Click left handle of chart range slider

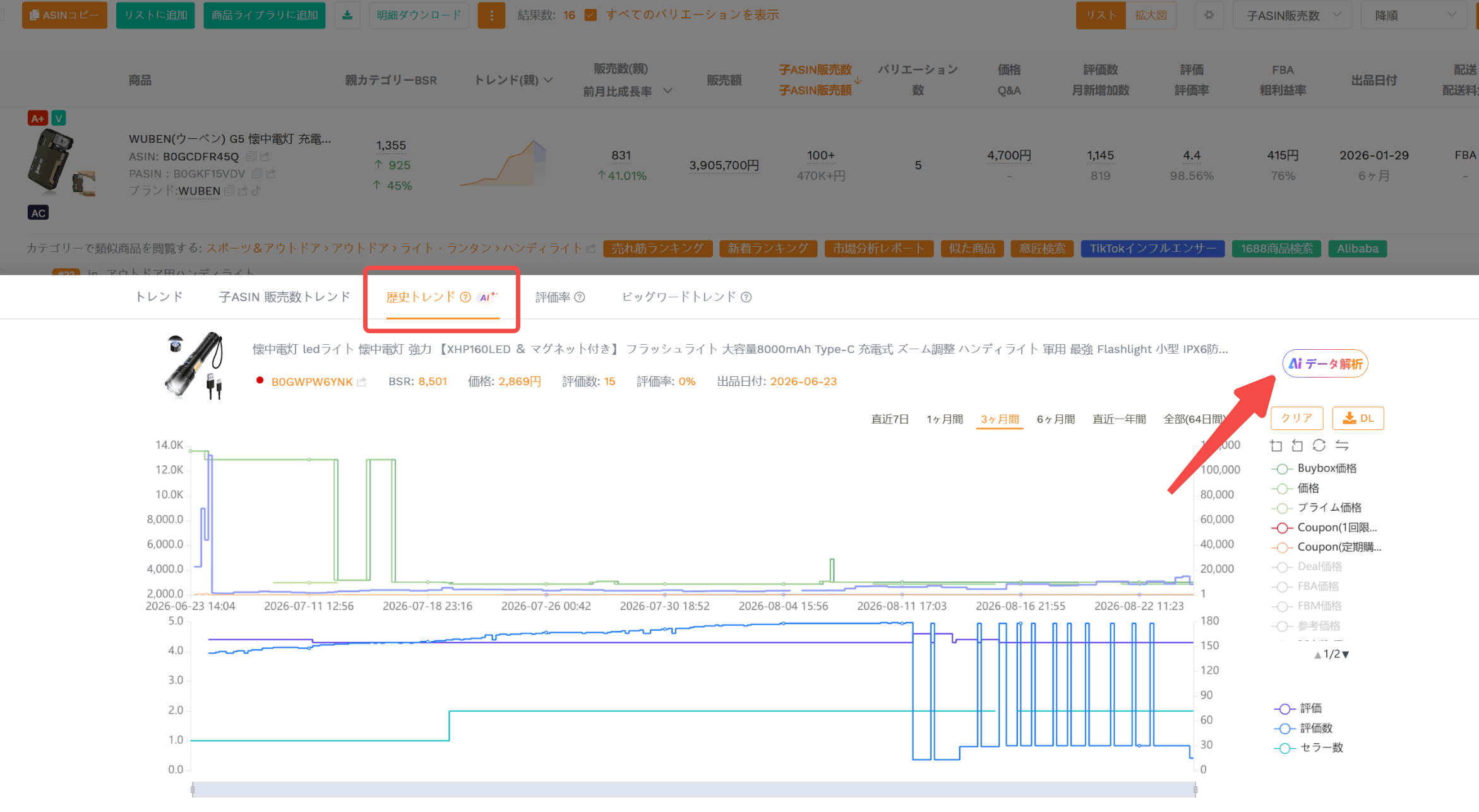[193, 789]
